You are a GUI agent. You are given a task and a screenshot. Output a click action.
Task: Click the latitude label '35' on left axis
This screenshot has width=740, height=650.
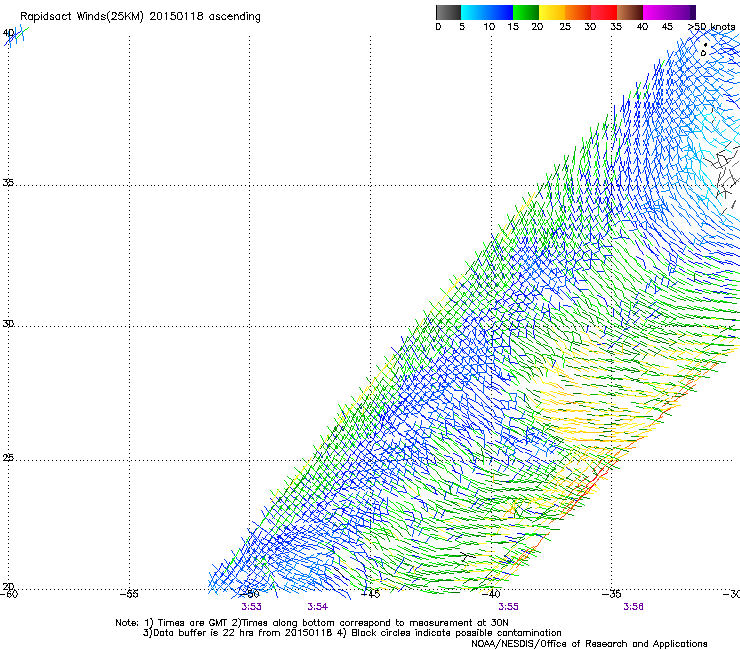tap(8, 183)
